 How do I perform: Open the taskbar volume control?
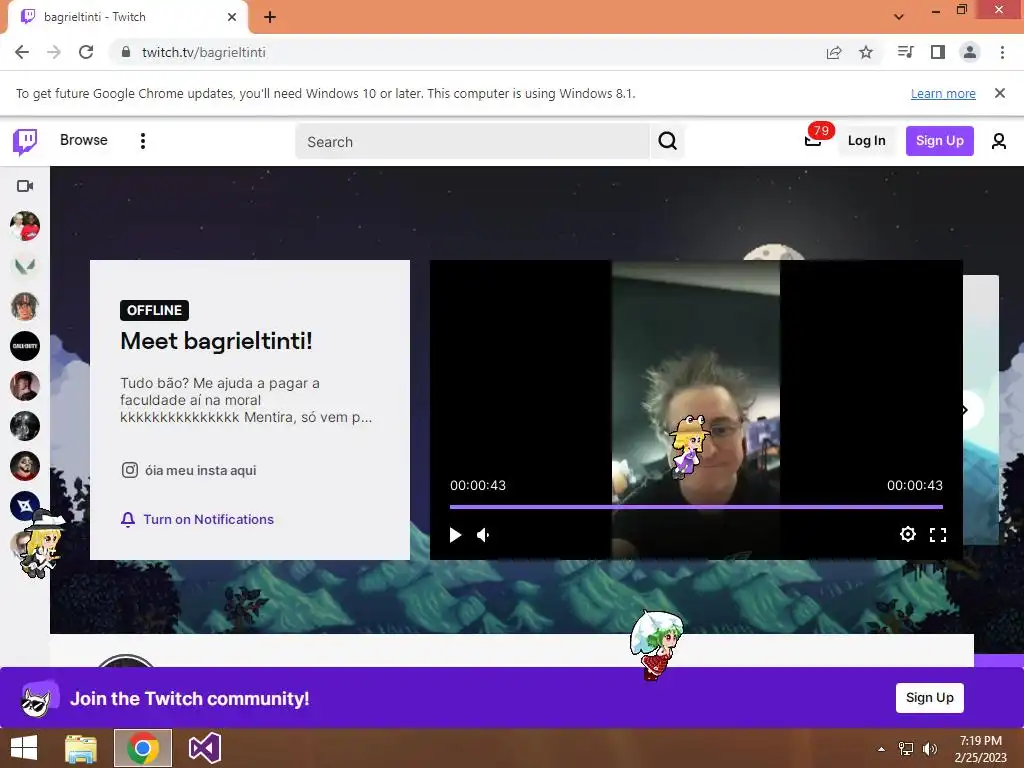pyautogui.click(x=929, y=749)
